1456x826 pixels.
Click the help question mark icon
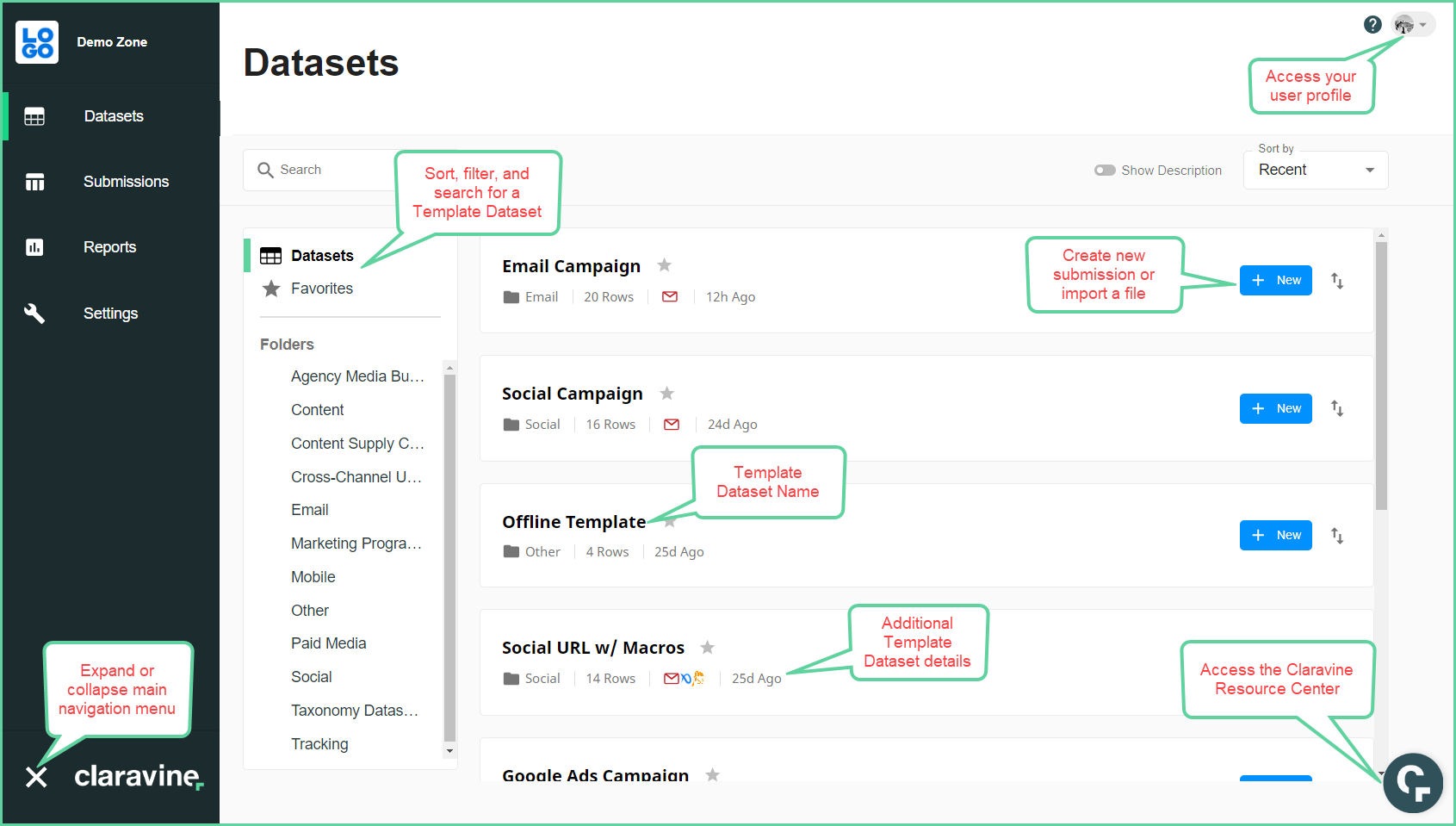tap(1372, 25)
